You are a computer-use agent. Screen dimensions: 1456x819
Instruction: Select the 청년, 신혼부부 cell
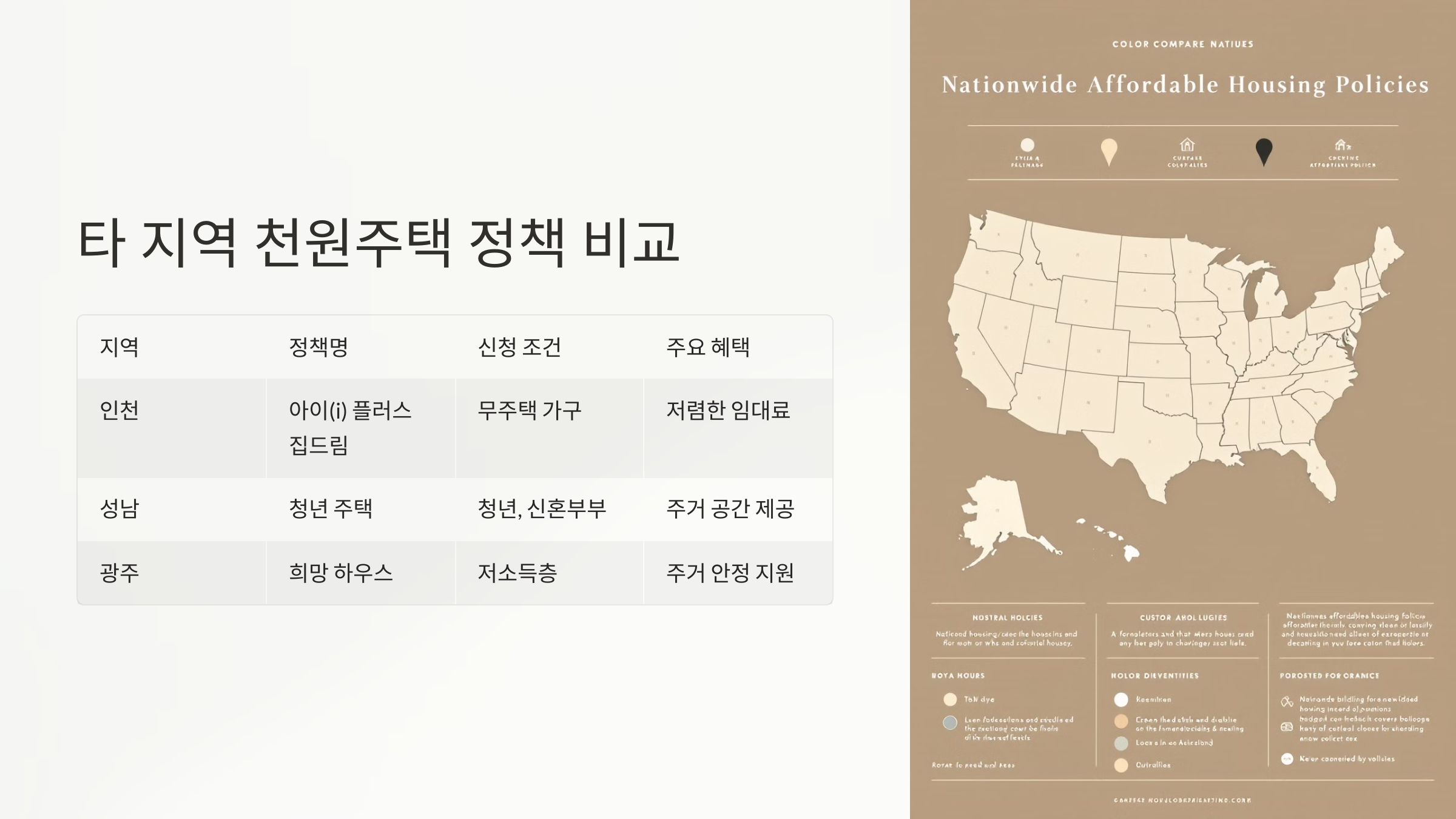point(541,509)
